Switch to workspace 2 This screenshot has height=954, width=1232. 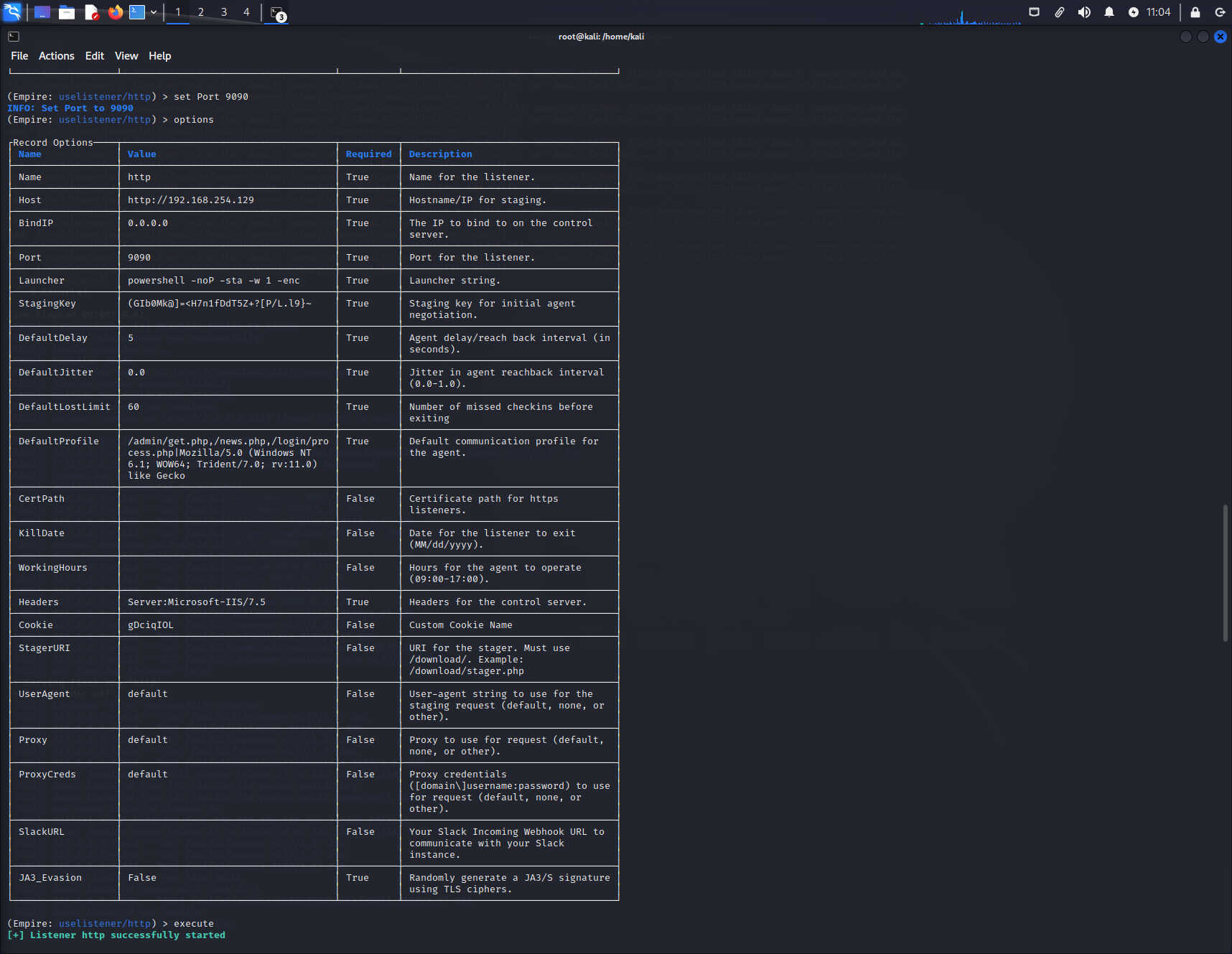coord(201,12)
